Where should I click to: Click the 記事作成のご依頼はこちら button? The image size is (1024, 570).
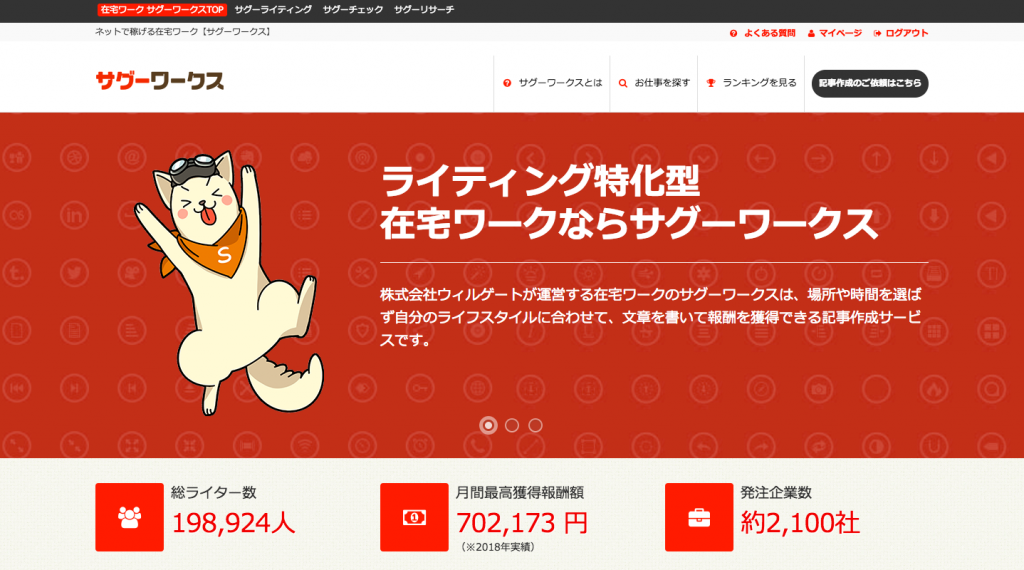(870, 84)
